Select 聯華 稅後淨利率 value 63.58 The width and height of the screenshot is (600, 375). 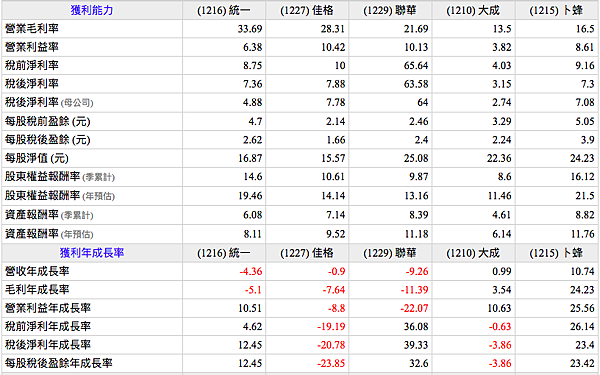coord(416,84)
